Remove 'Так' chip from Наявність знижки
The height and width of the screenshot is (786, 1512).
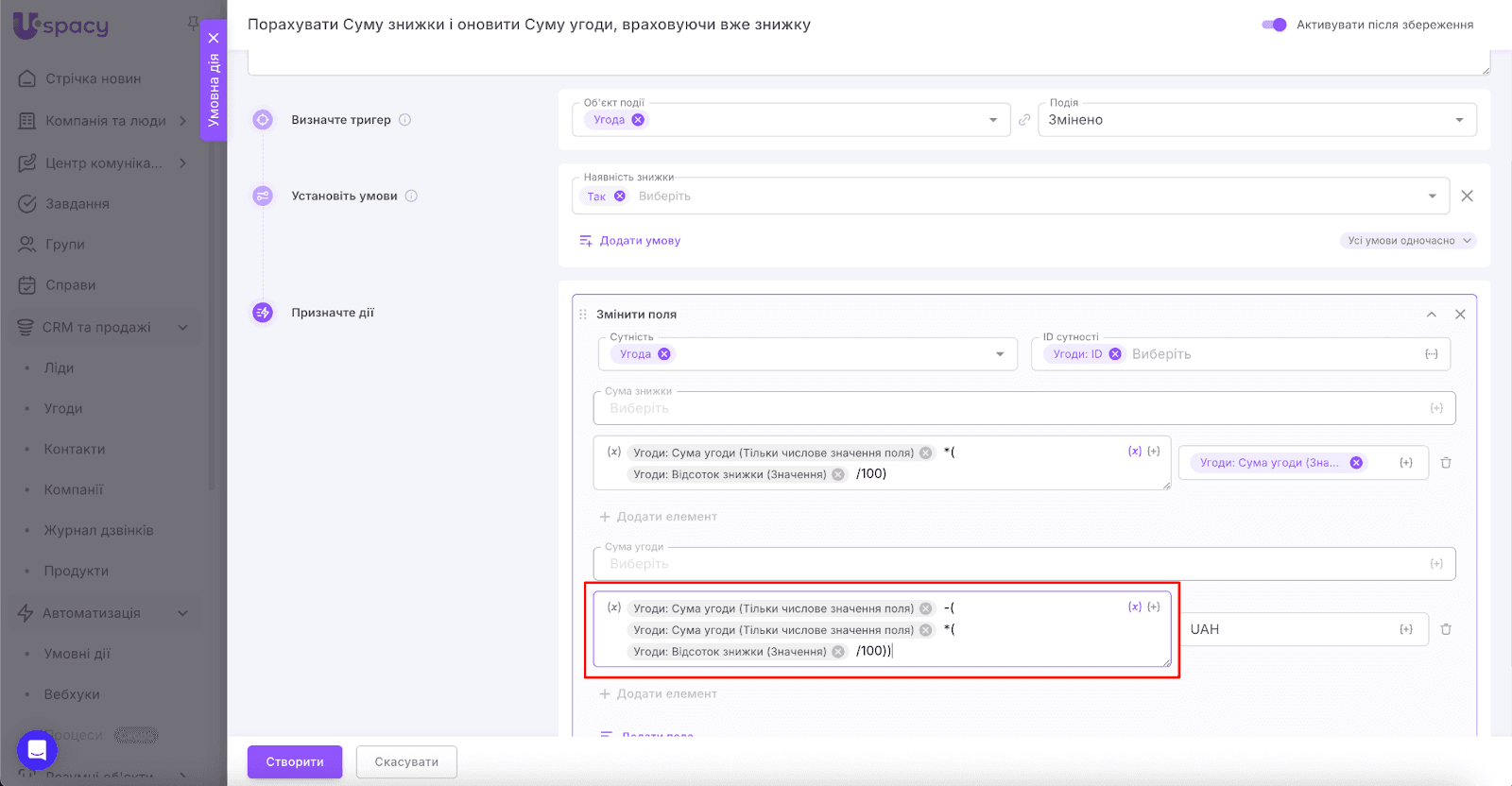pos(620,196)
